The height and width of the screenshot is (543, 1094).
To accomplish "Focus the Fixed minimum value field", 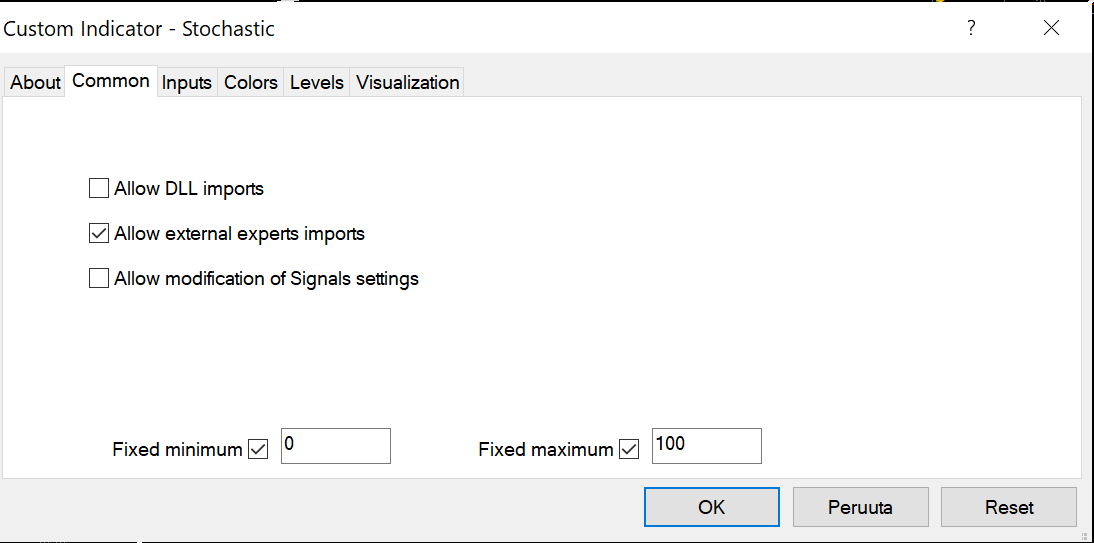I will coord(336,446).
